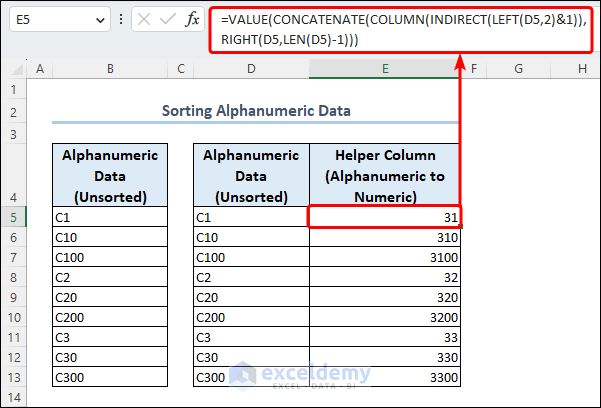Select row 3 header
Screen dimensions: 601x408
click(13, 134)
